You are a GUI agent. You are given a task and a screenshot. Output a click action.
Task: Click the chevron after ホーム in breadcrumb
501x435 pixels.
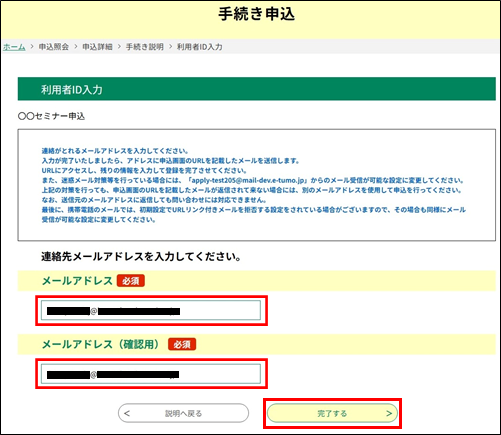pyautogui.click(x=32, y=47)
